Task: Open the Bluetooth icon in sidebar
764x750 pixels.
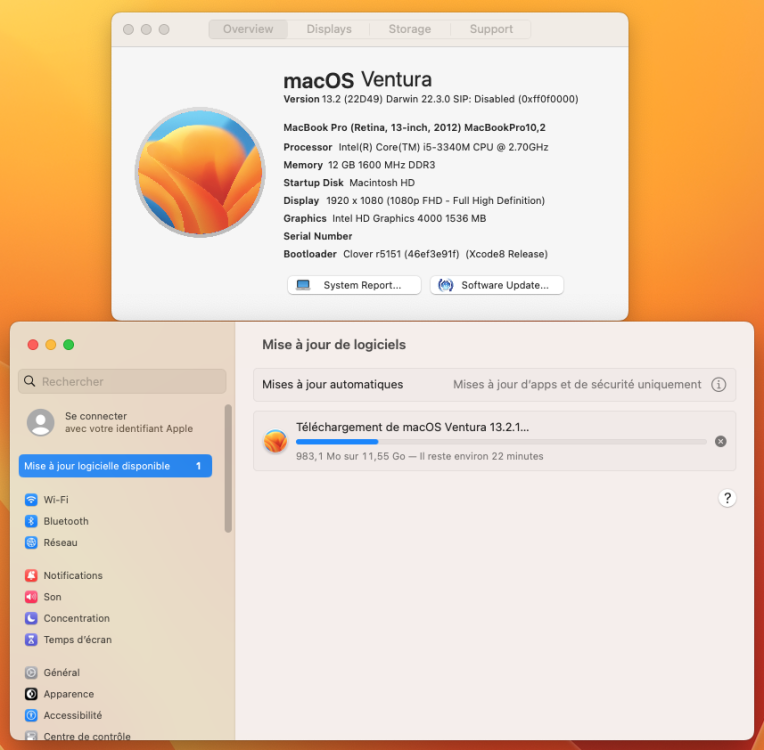Action: pyautogui.click(x=31, y=521)
